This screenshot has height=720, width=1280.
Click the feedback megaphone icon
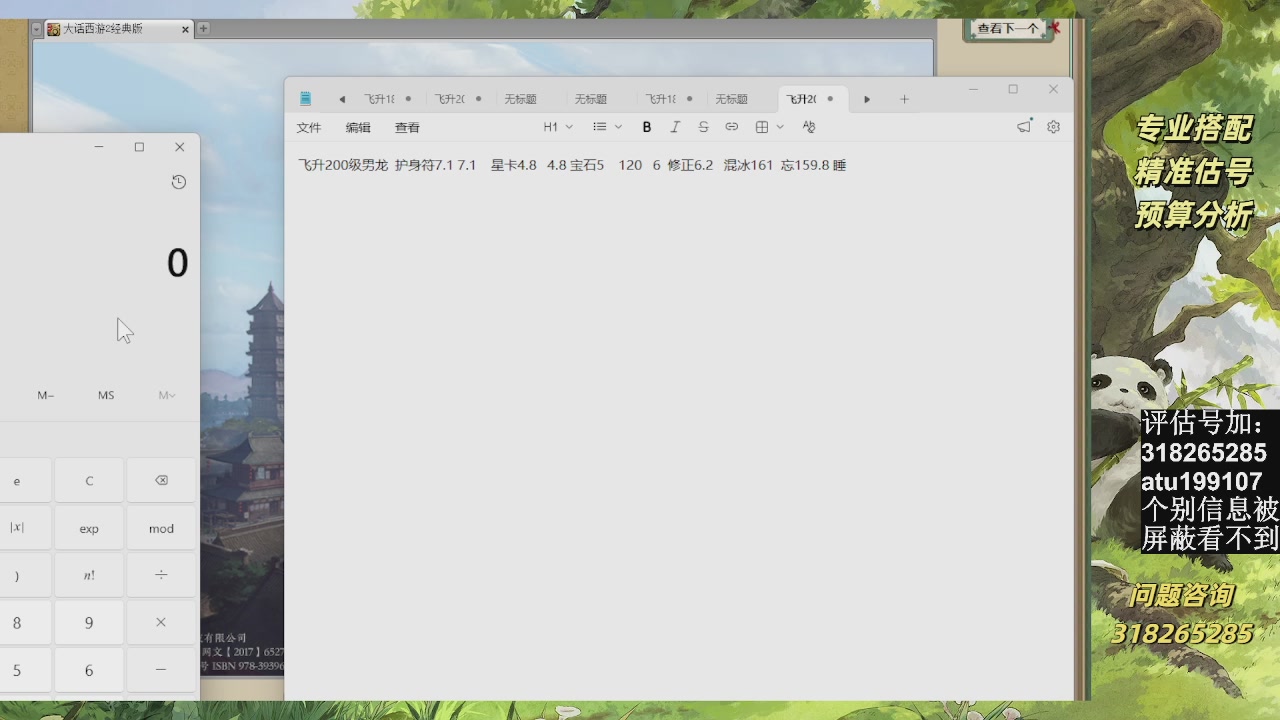(1023, 126)
